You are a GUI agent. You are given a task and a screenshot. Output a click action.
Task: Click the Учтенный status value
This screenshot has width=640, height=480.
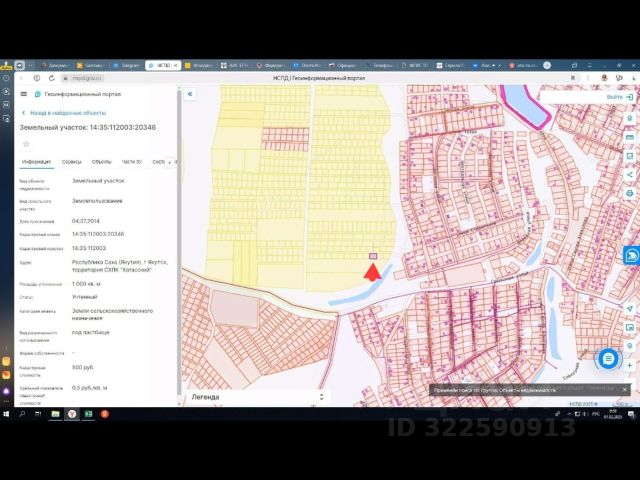click(84, 297)
